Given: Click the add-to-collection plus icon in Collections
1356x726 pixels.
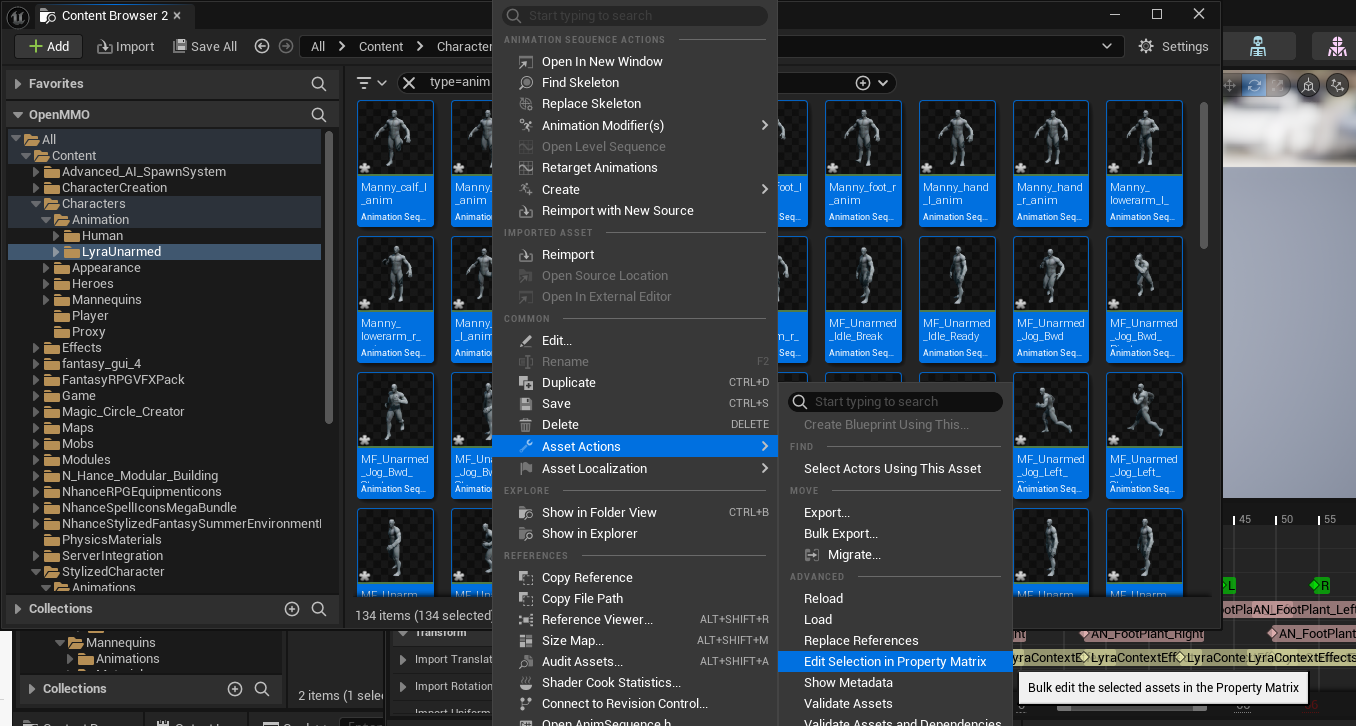Looking at the screenshot, I should [x=292, y=608].
